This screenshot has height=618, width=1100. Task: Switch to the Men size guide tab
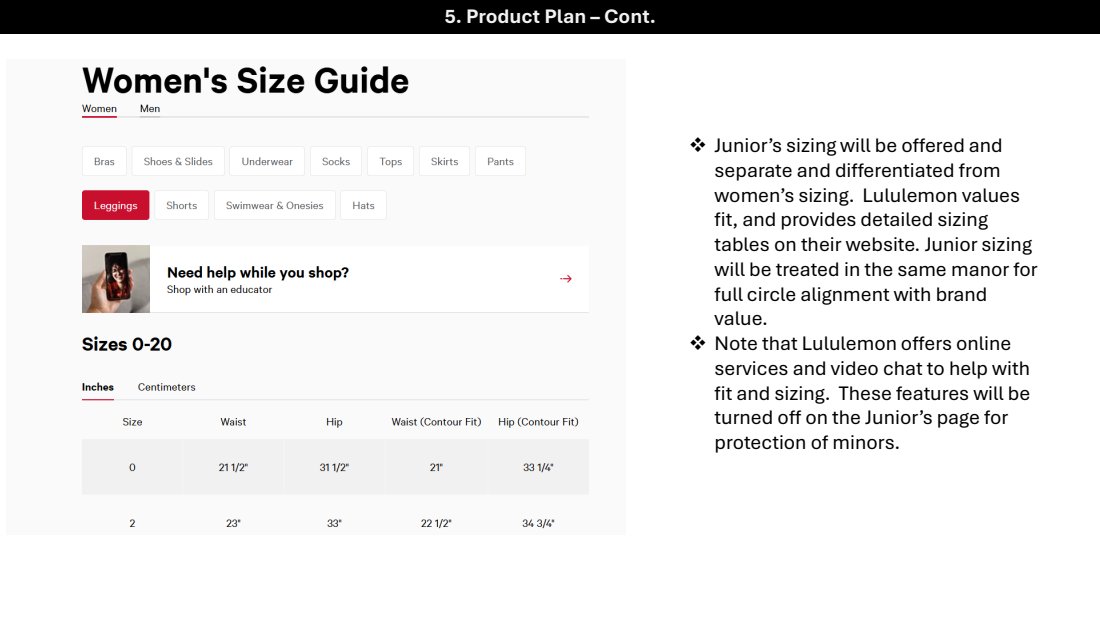tap(150, 109)
